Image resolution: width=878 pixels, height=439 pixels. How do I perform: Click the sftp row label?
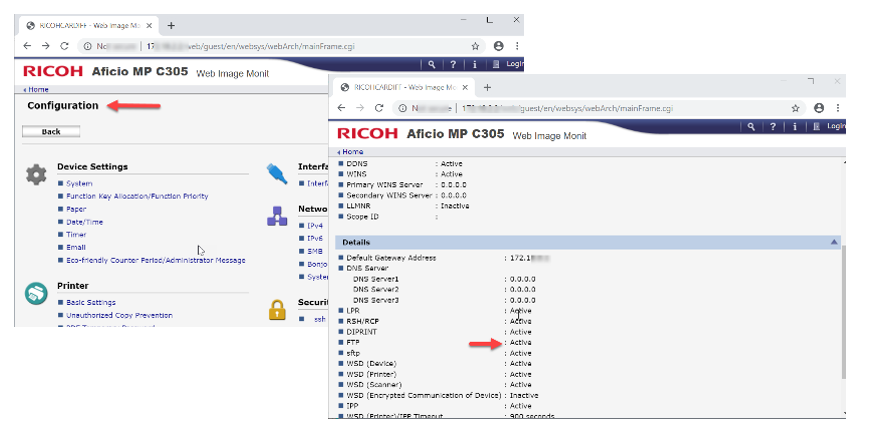click(x=353, y=353)
